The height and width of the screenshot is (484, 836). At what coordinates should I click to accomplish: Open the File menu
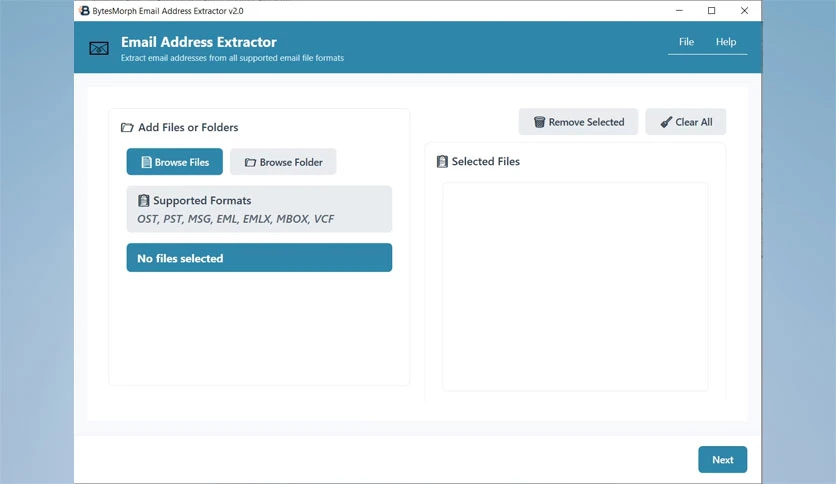(686, 42)
